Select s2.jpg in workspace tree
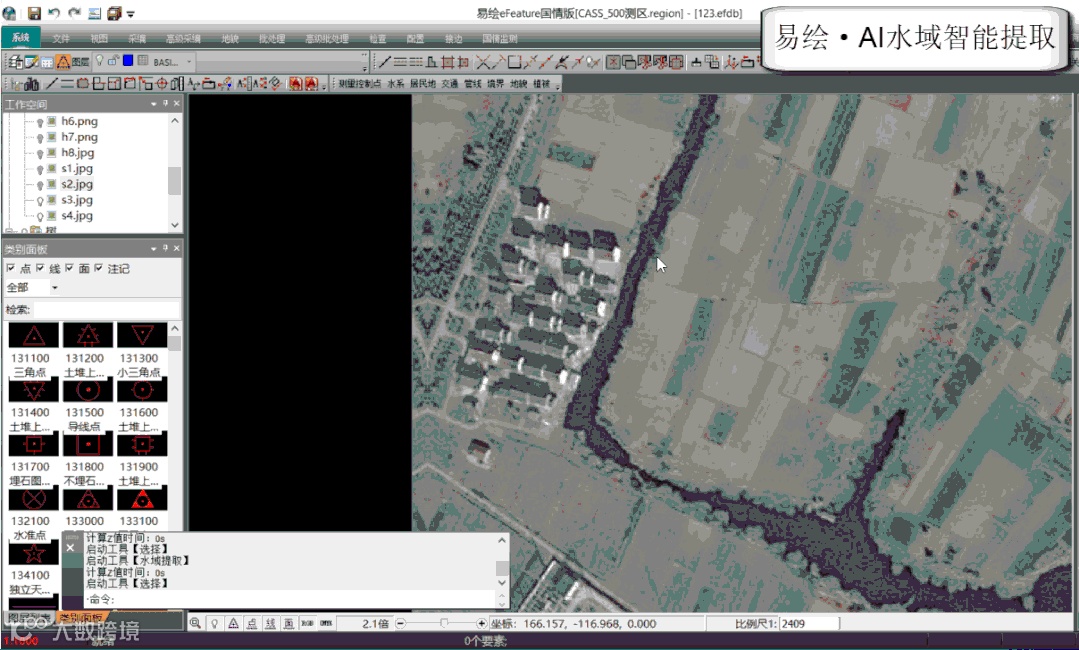Viewport: 1079px width, 650px height. [x=76, y=184]
